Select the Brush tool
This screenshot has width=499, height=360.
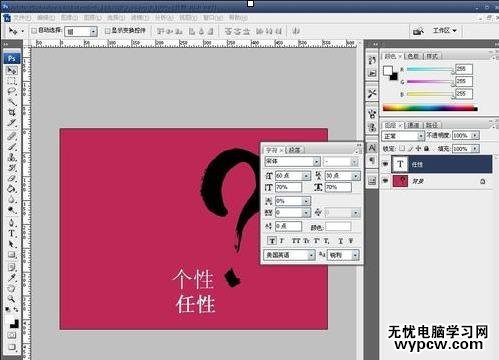pyautogui.click(x=12, y=146)
